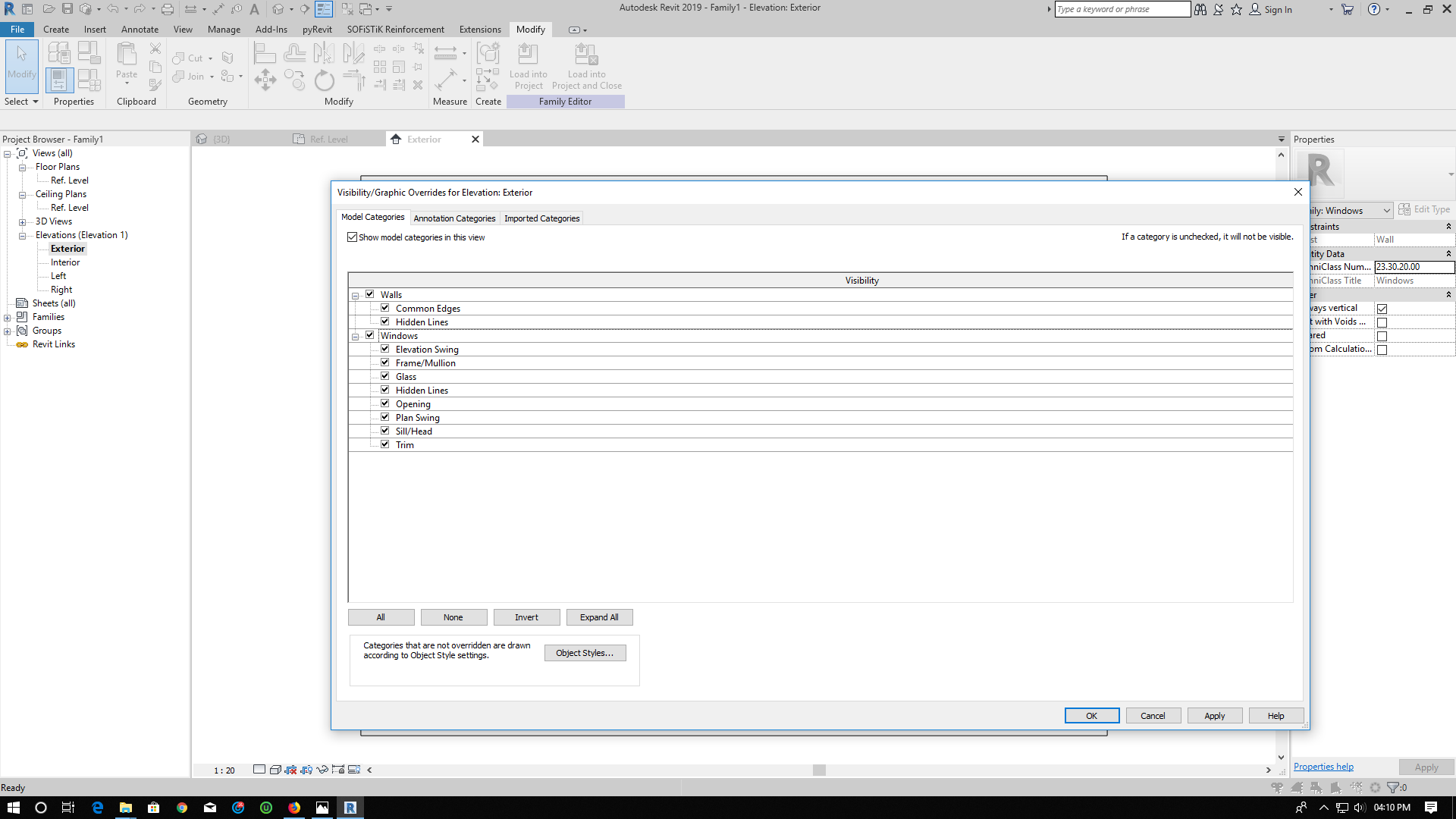This screenshot has width=1456, height=819.
Task: Open the Annotate ribbon tab
Action: [x=140, y=29]
